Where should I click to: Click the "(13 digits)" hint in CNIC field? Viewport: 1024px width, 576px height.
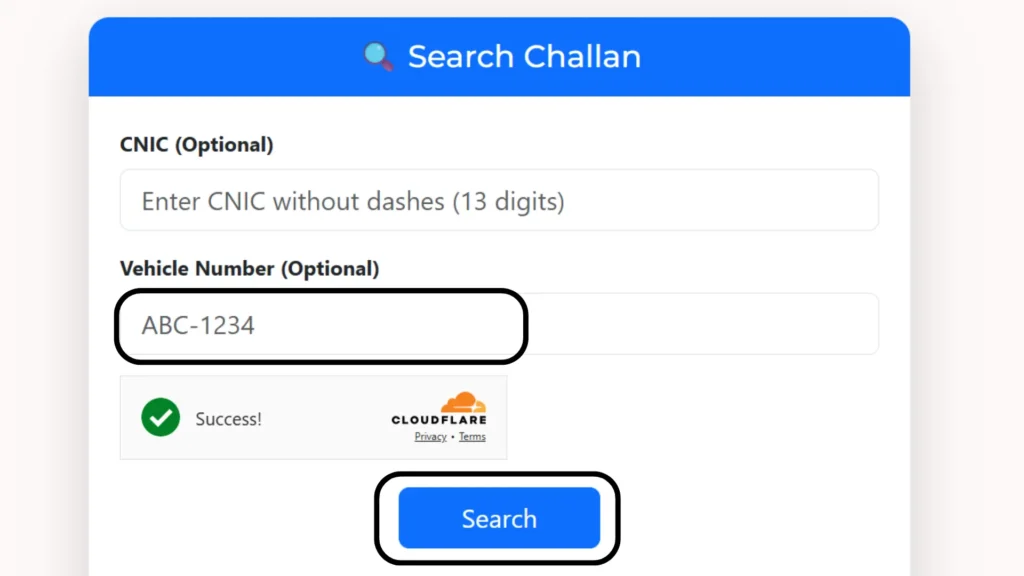coord(508,201)
